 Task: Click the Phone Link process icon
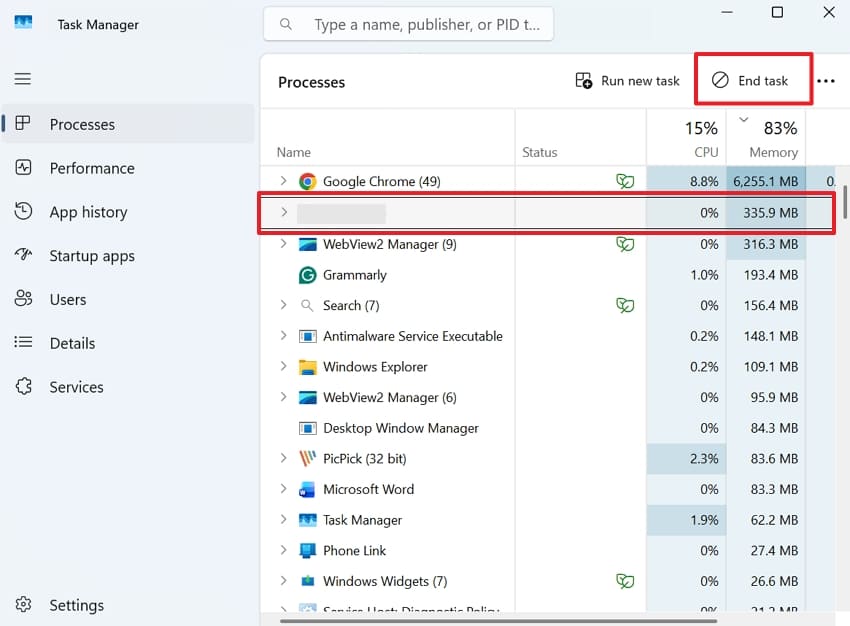[x=307, y=551]
